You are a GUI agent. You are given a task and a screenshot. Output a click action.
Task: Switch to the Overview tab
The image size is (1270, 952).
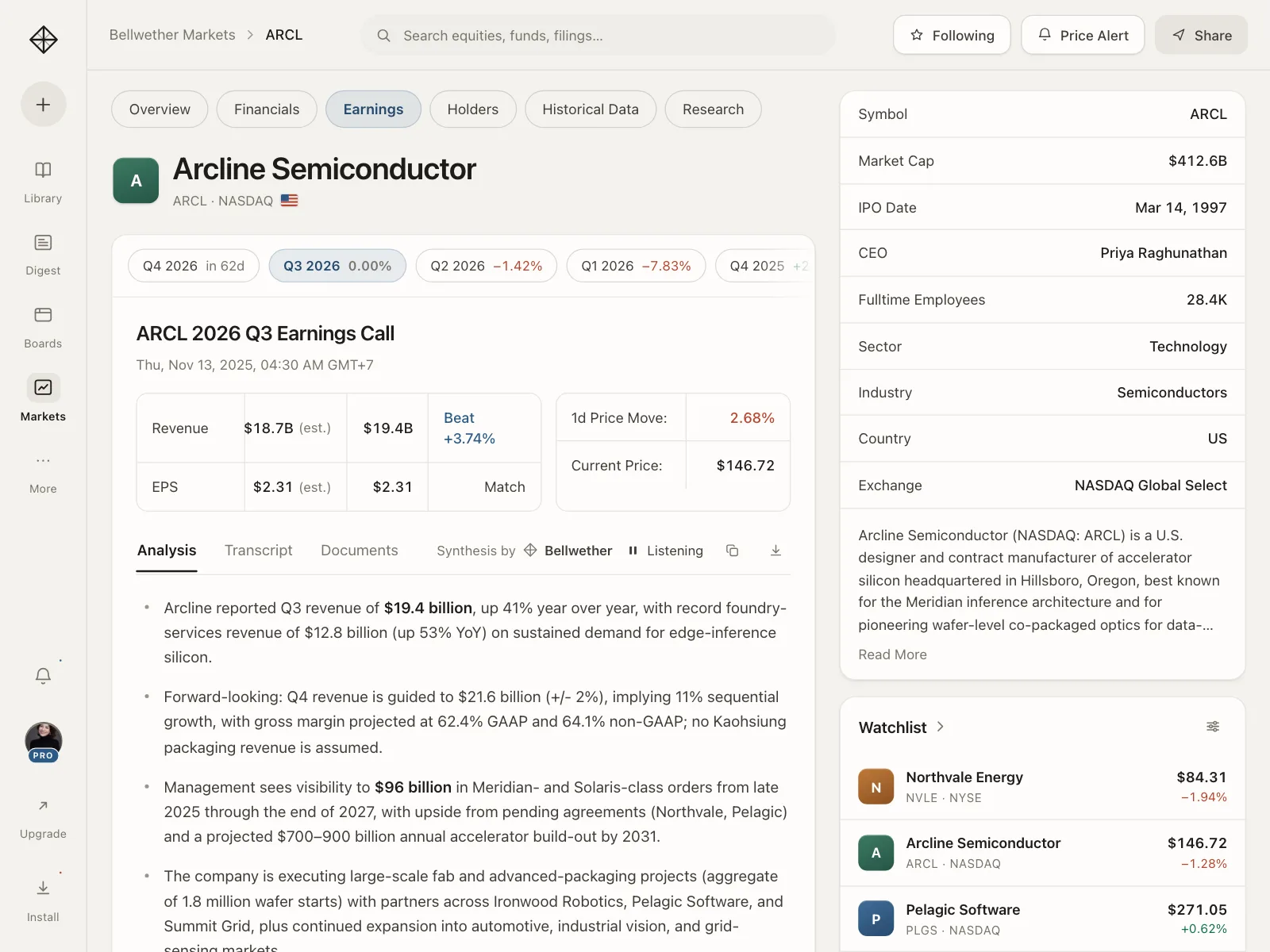(x=160, y=109)
